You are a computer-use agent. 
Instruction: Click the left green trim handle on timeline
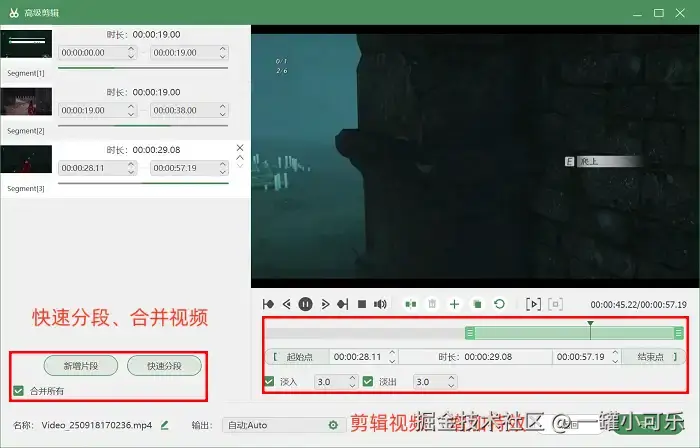point(470,333)
